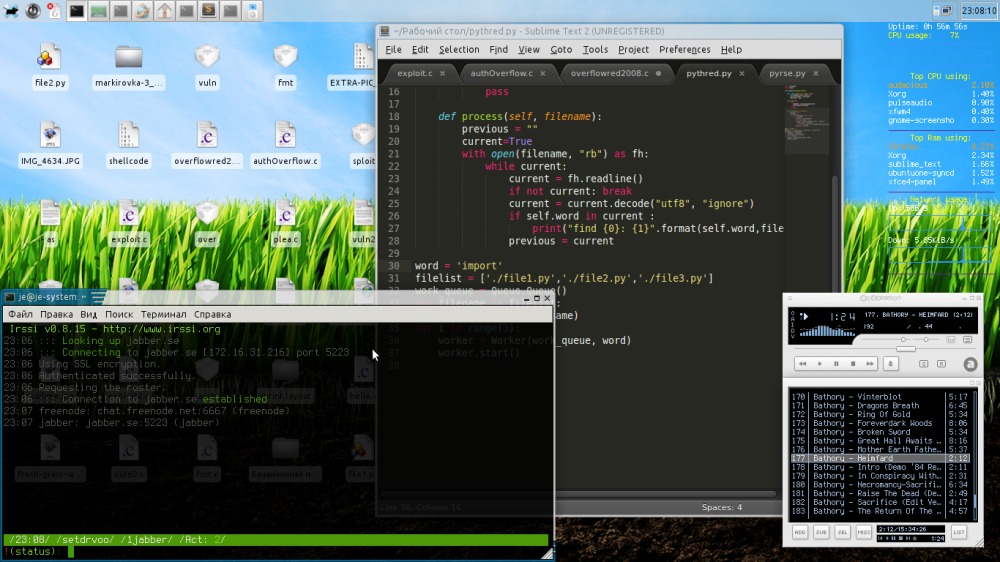Screen dimensions: 1000x562
Task: Click the Sublime Text panel taskbar icon
Action: click(x=209, y=11)
